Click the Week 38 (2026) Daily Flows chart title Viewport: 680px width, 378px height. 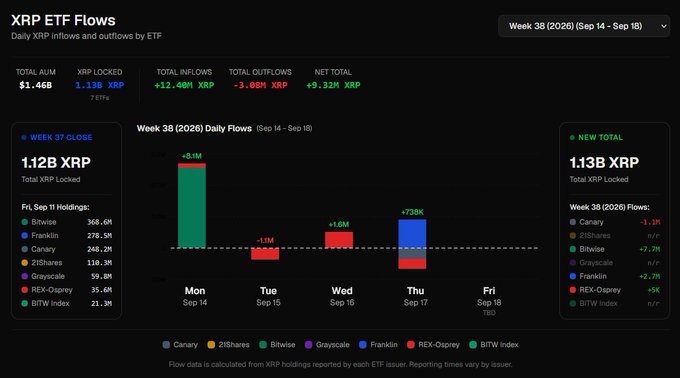[x=194, y=128]
